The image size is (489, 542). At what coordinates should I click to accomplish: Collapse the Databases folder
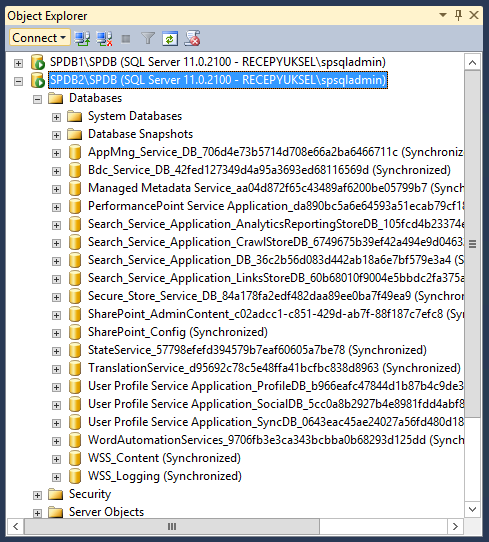point(37,99)
